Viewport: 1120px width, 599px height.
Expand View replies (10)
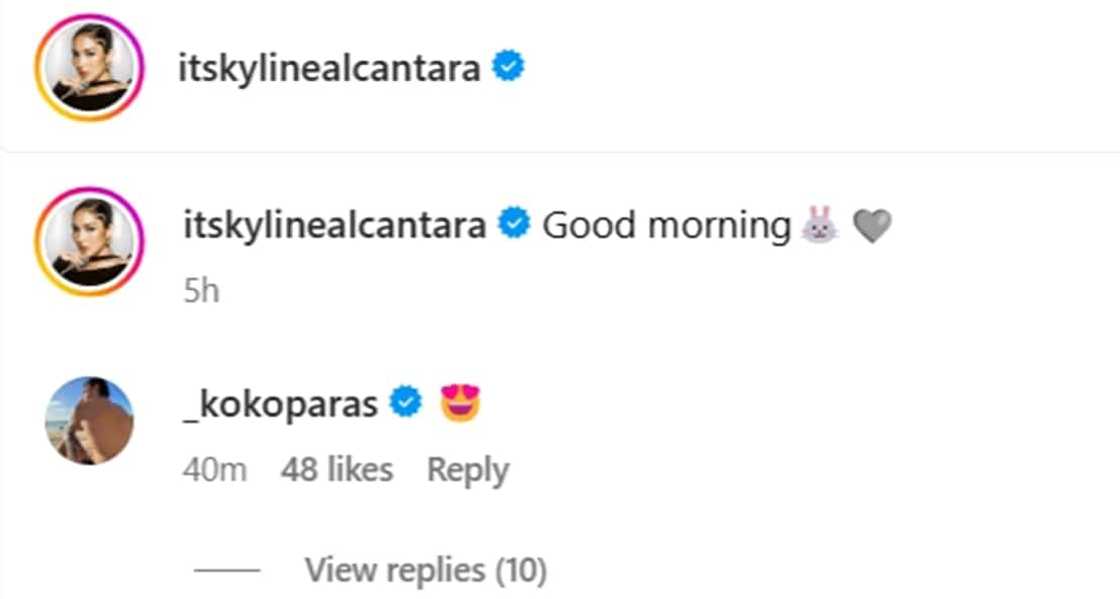click(x=426, y=570)
